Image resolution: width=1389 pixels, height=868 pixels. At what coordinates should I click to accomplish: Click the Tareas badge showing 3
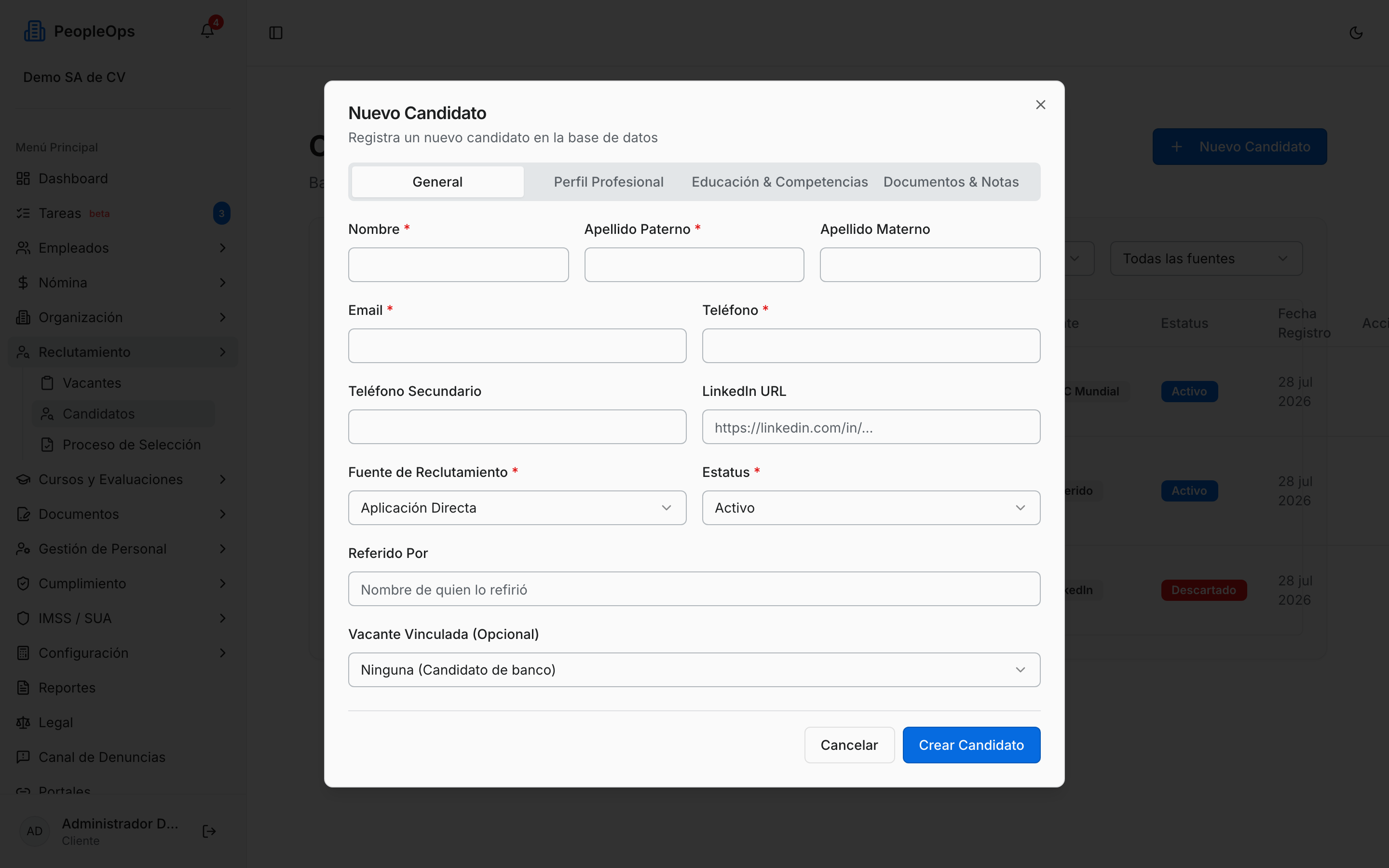pyautogui.click(x=221, y=213)
